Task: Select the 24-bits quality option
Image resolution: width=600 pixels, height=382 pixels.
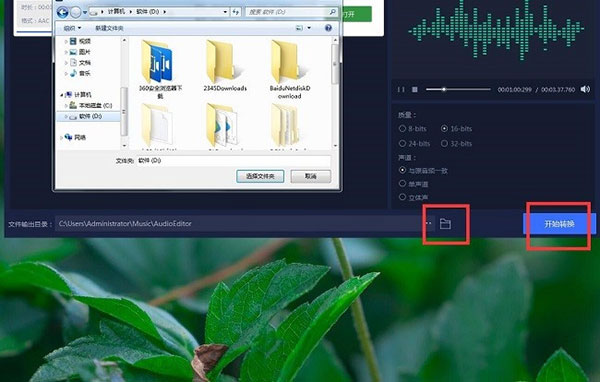Action: tap(414, 144)
